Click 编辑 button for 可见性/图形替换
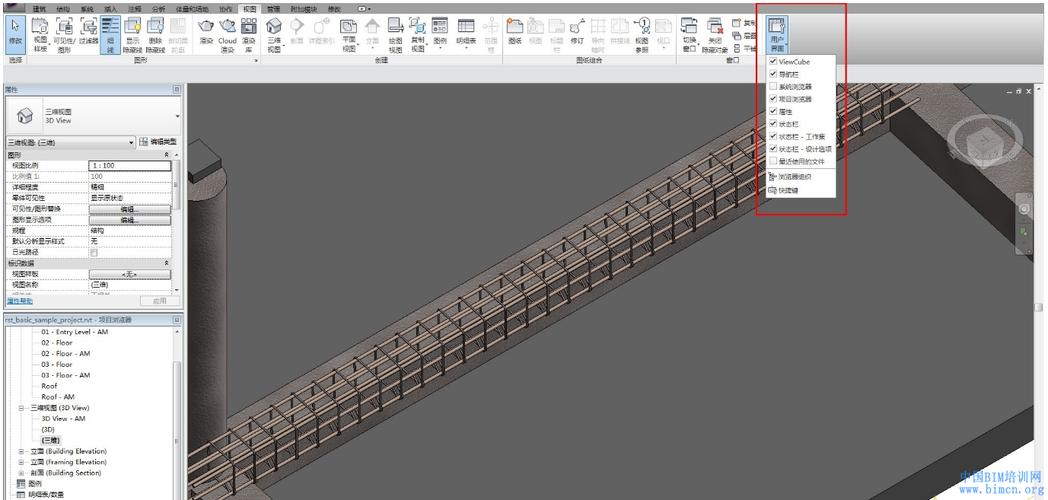 point(130,209)
